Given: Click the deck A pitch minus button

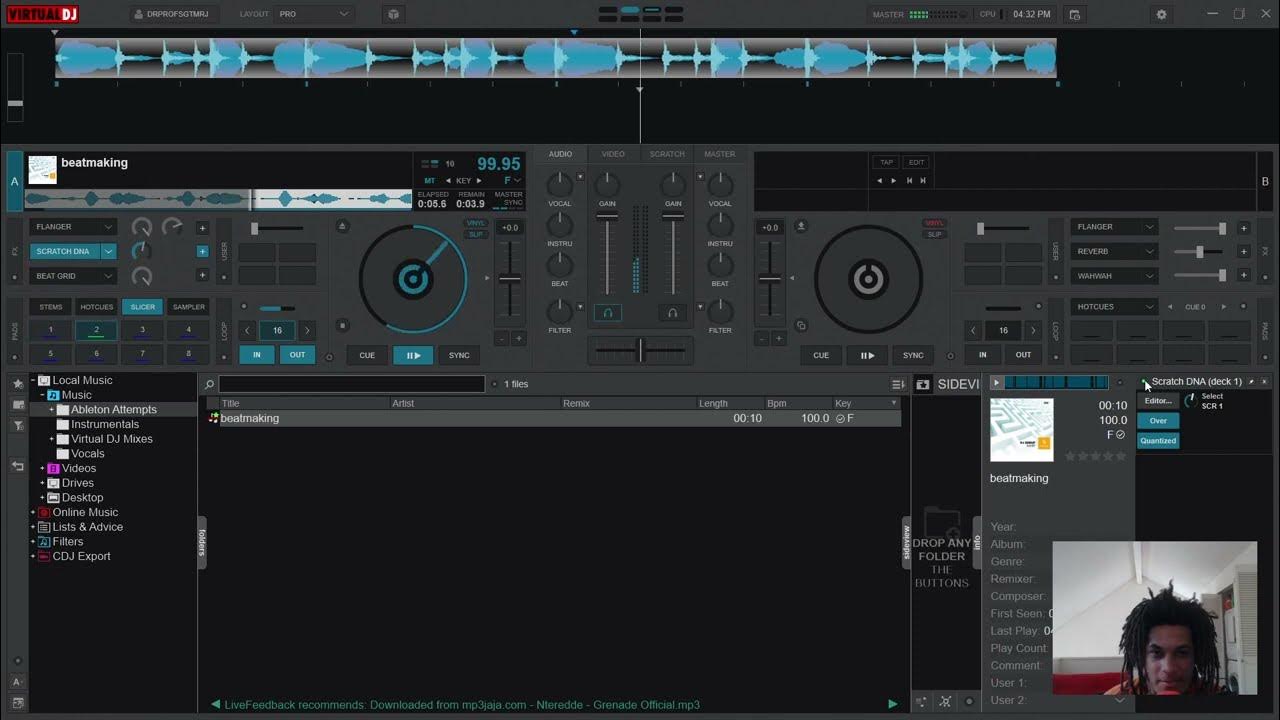Looking at the screenshot, I should pyautogui.click(x=502, y=339).
